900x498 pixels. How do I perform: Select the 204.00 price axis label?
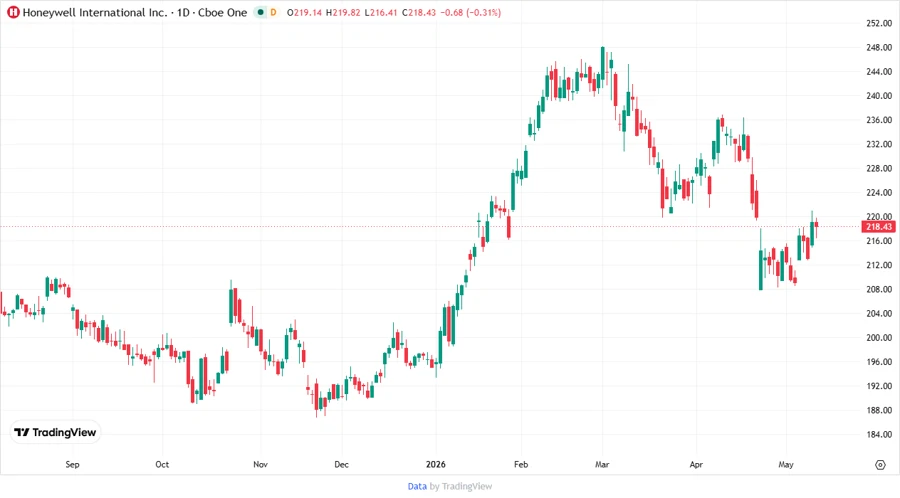[879, 313]
